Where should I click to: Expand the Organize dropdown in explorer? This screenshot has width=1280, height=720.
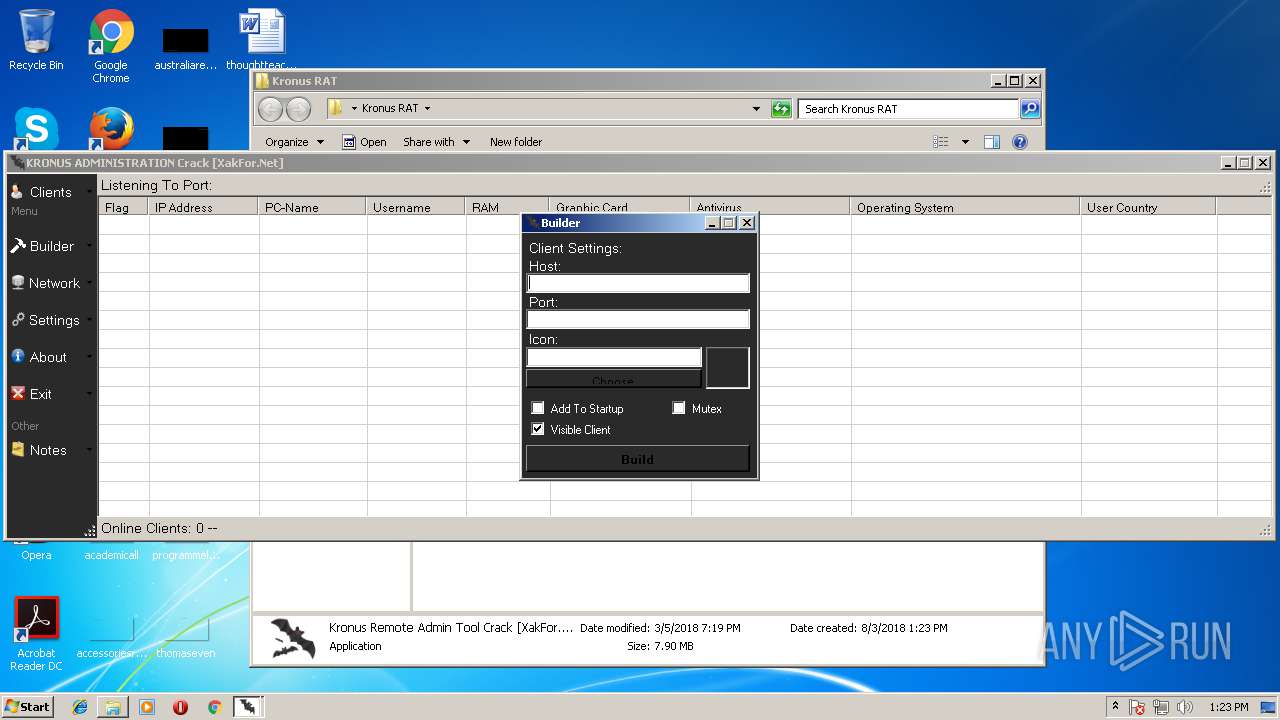tap(294, 142)
